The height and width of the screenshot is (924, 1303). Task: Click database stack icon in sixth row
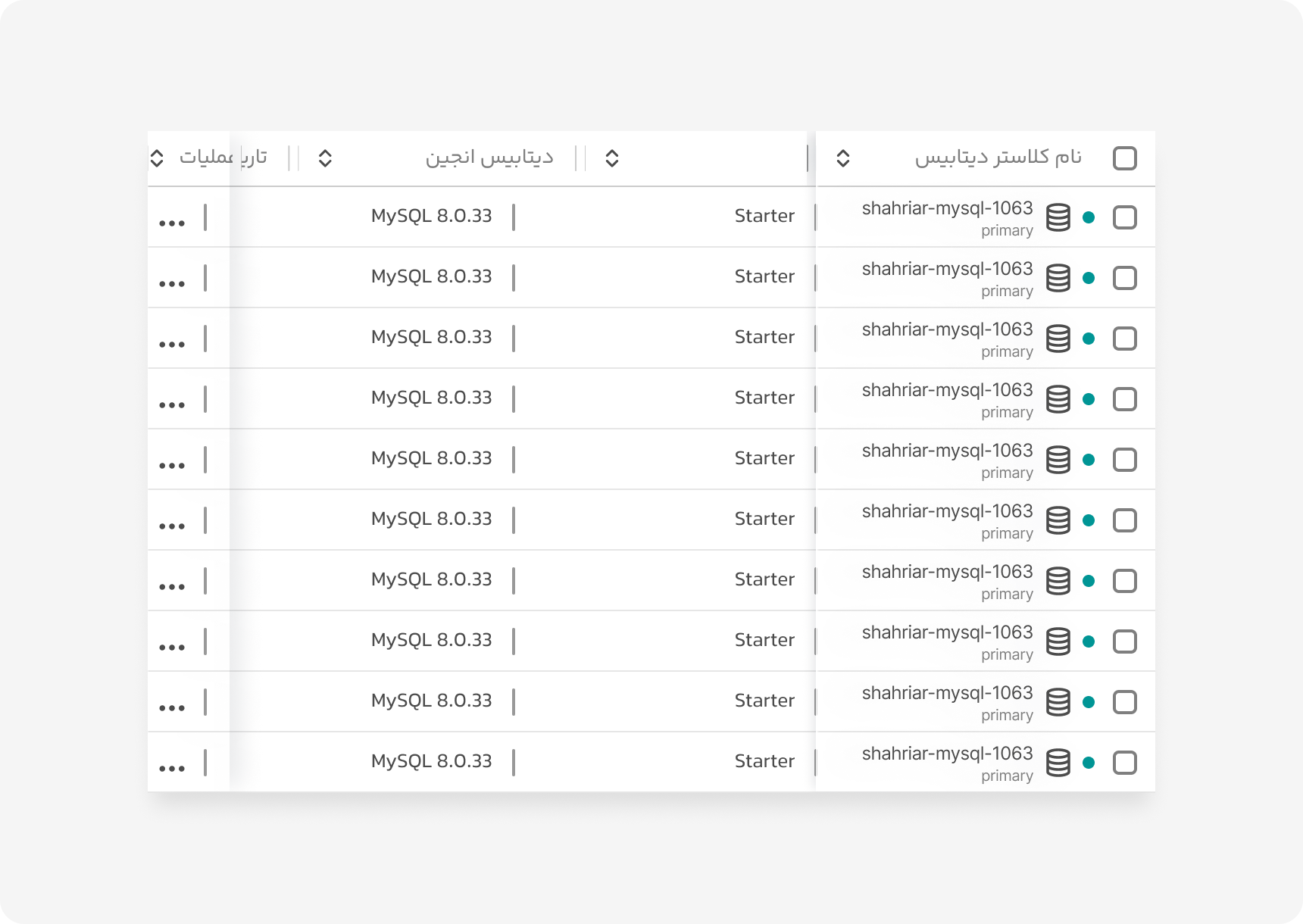(x=1058, y=520)
